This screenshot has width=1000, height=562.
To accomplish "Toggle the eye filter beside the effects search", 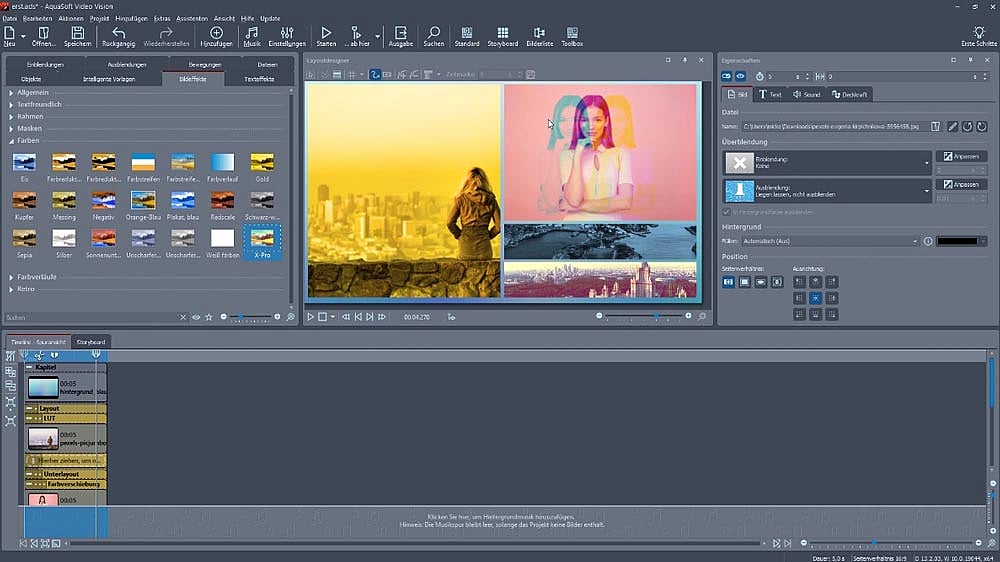I will pyautogui.click(x=196, y=317).
